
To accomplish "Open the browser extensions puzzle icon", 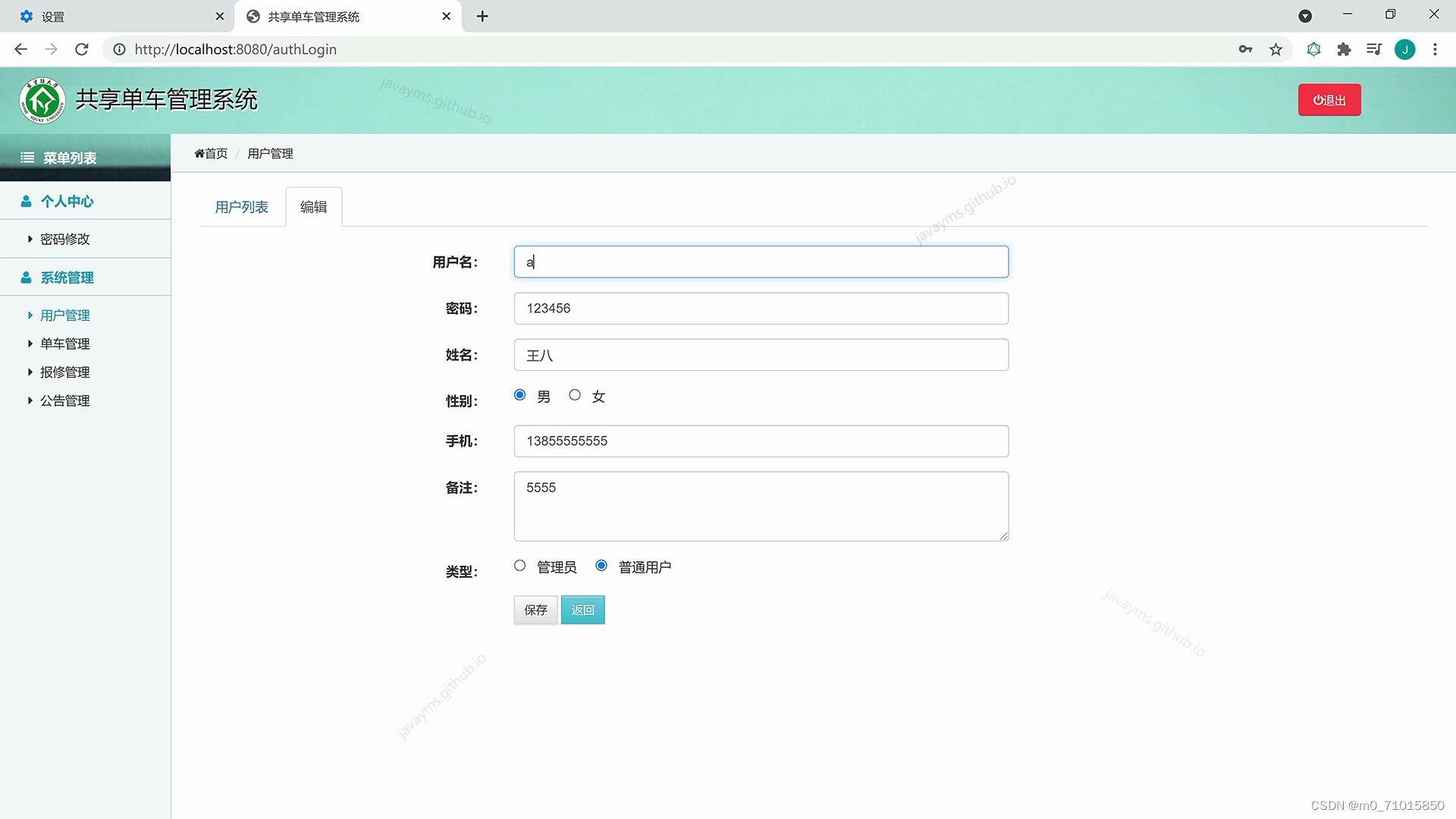I will (1344, 49).
